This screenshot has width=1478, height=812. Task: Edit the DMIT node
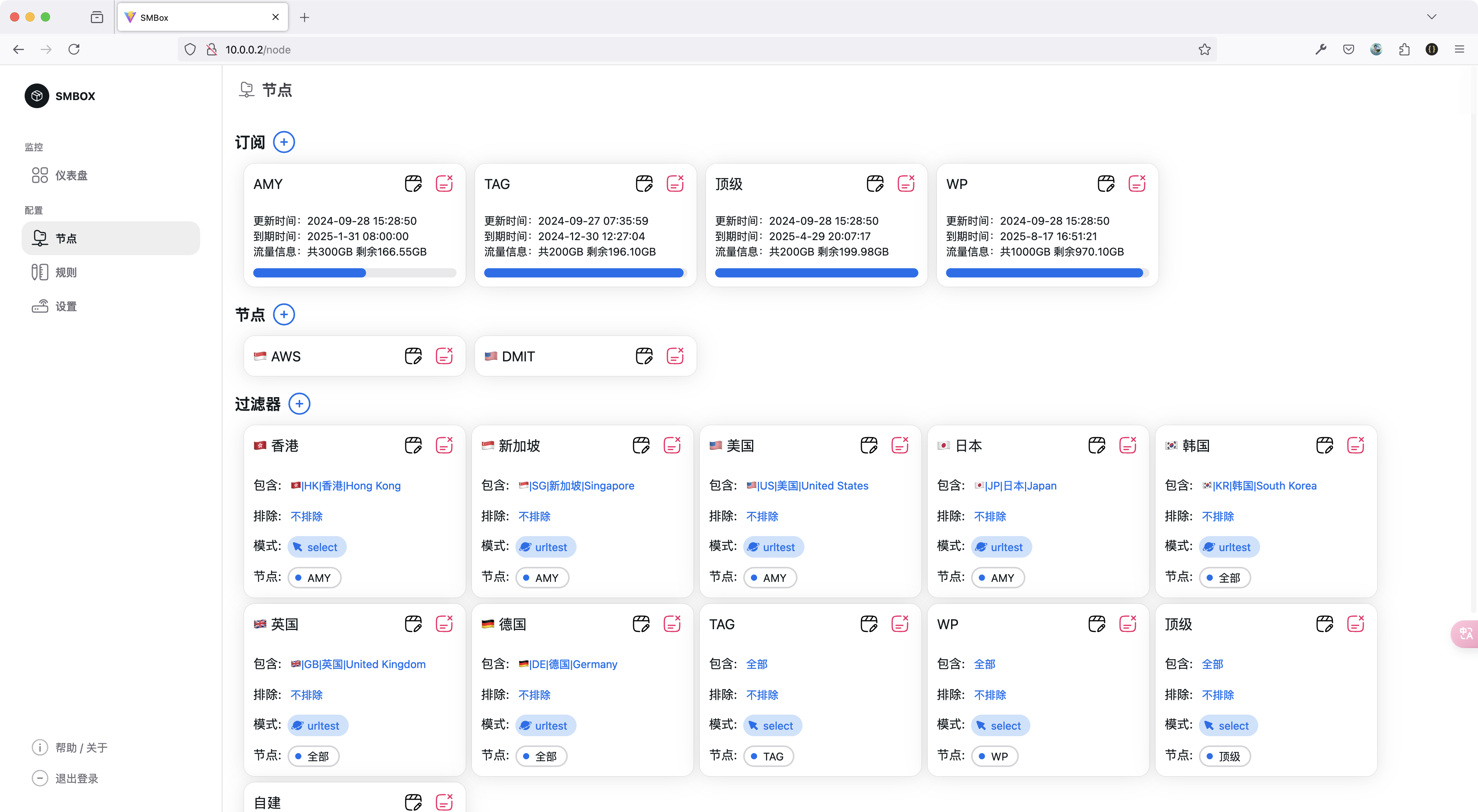644,356
